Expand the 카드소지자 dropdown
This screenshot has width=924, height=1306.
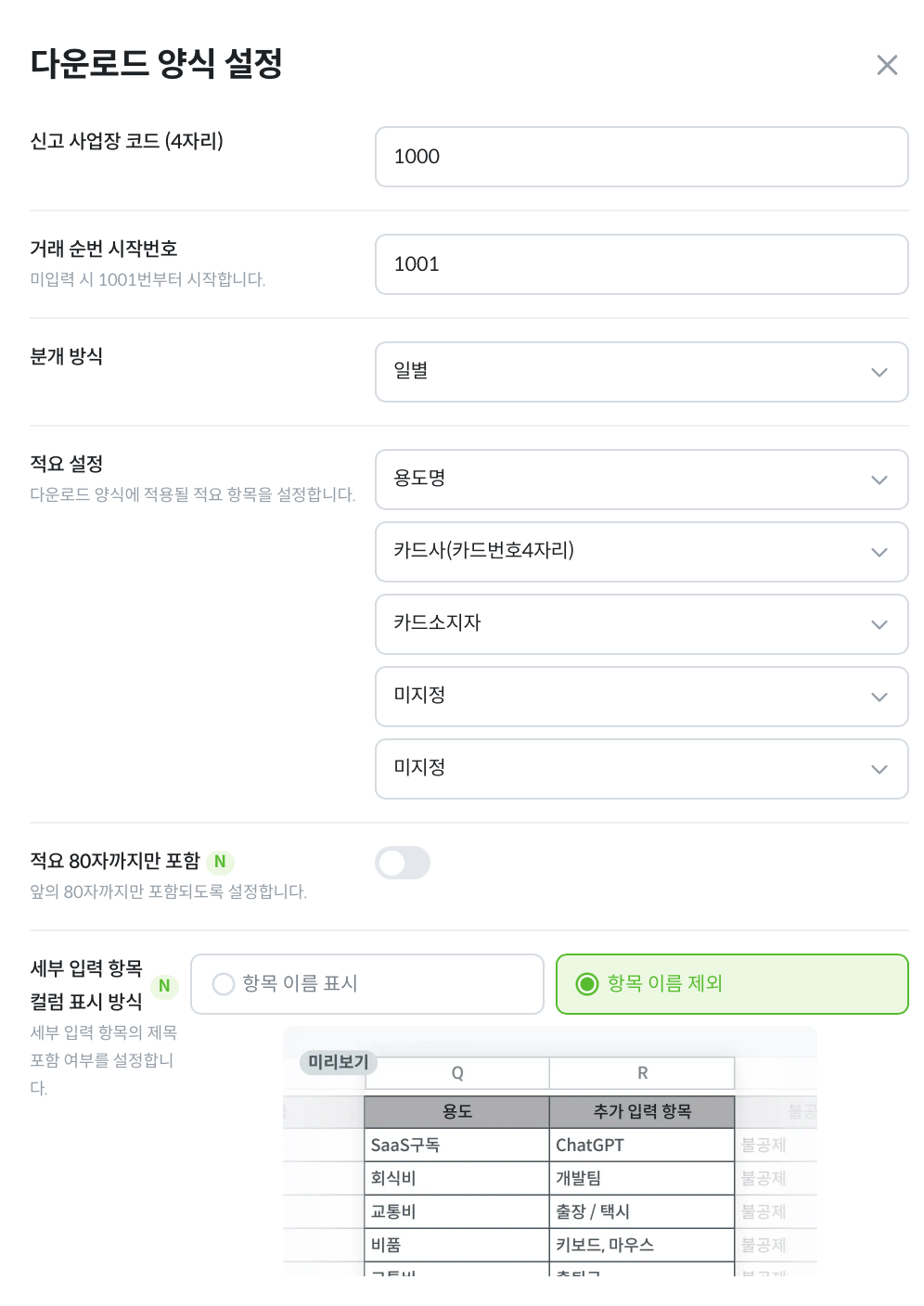[x=641, y=624]
